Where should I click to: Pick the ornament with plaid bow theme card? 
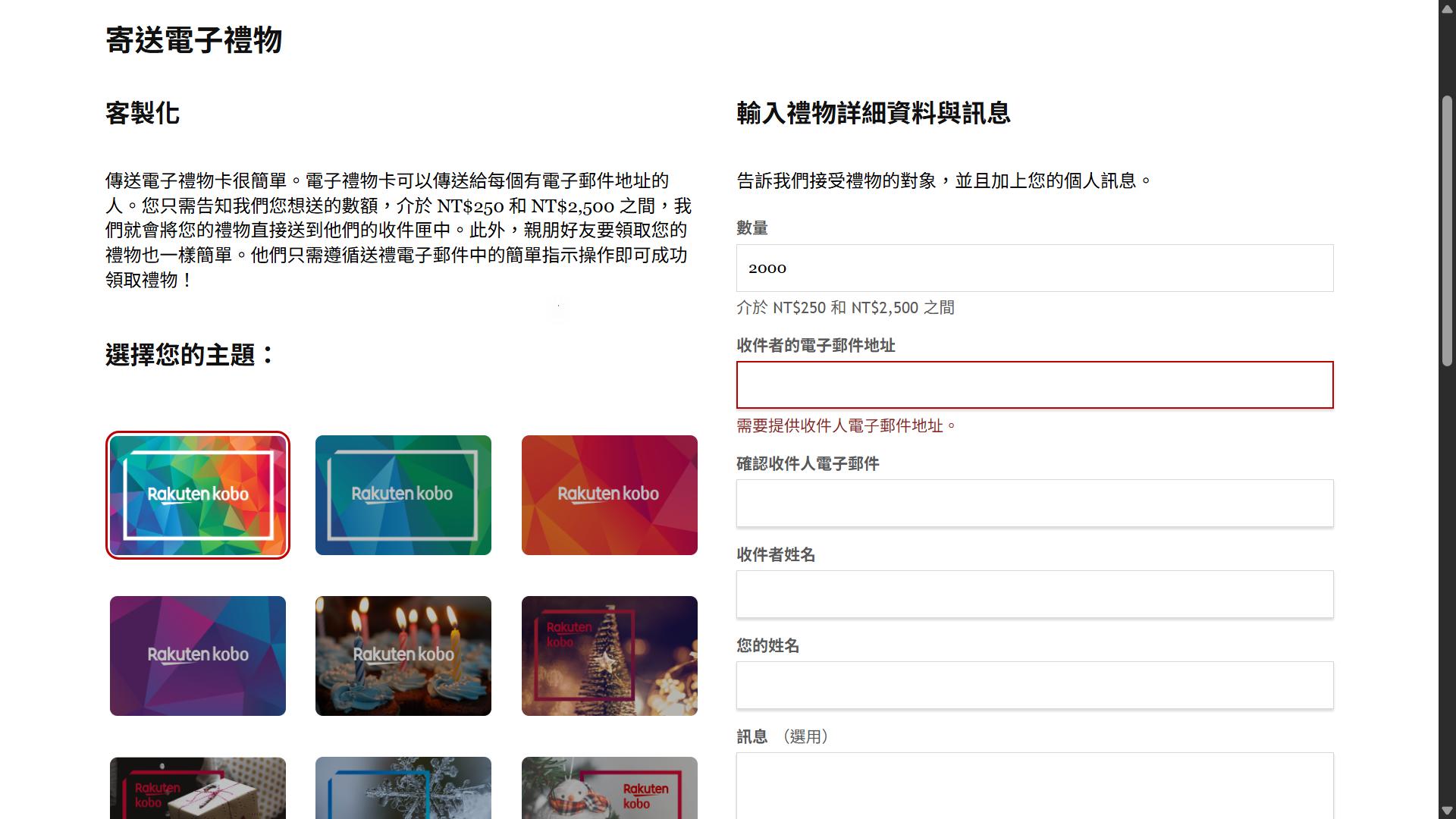click(610, 788)
